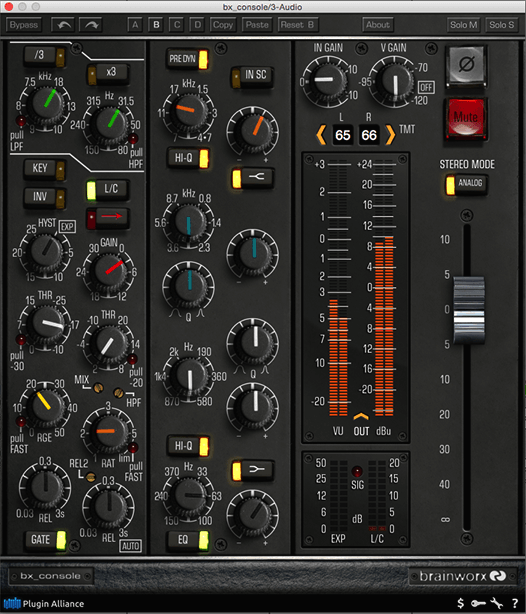Click the bx_console name plate
The image size is (526, 614).
(50, 576)
